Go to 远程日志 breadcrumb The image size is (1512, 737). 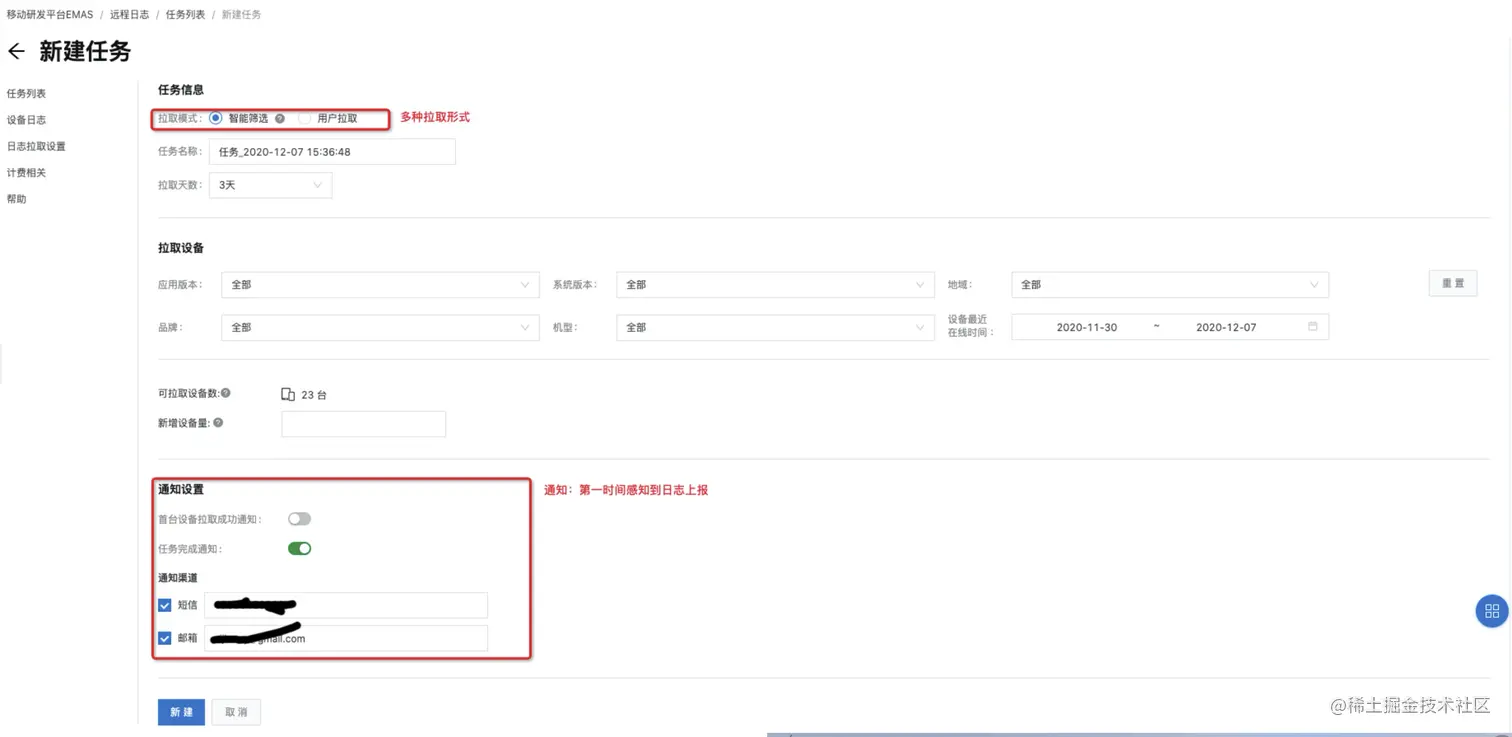pyautogui.click(x=130, y=15)
